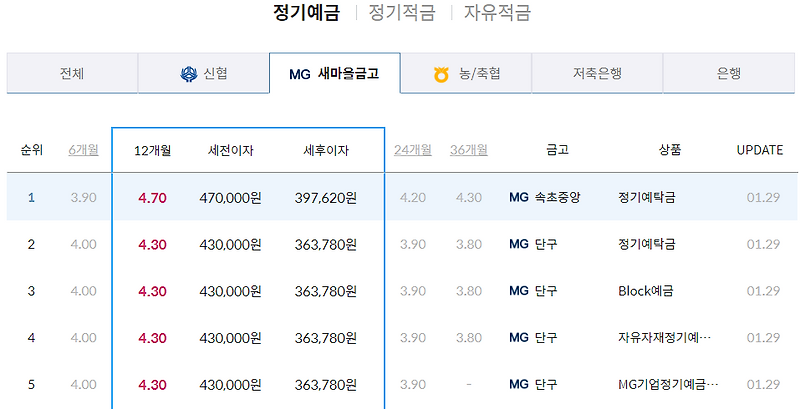Image resolution: width=800 pixels, height=409 pixels.
Task: Select the 저축은행 institution tab
Action: pyautogui.click(x=597, y=73)
